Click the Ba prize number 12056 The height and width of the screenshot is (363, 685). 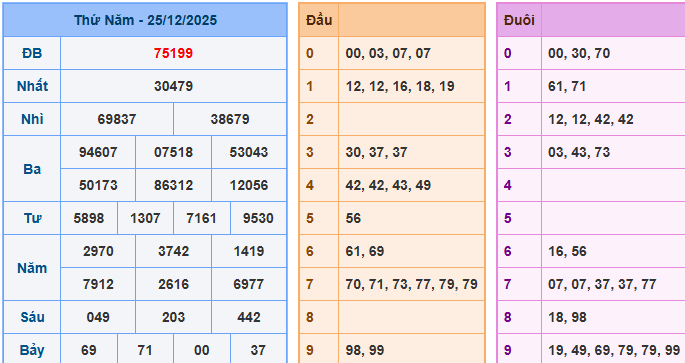[249, 185]
